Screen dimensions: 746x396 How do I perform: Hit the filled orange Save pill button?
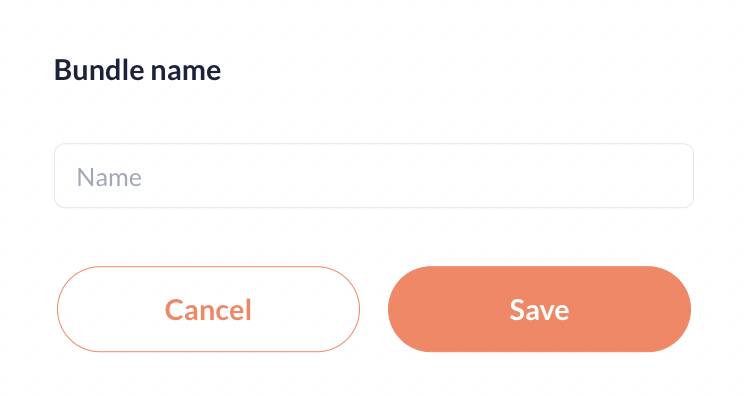pyautogui.click(x=539, y=309)
